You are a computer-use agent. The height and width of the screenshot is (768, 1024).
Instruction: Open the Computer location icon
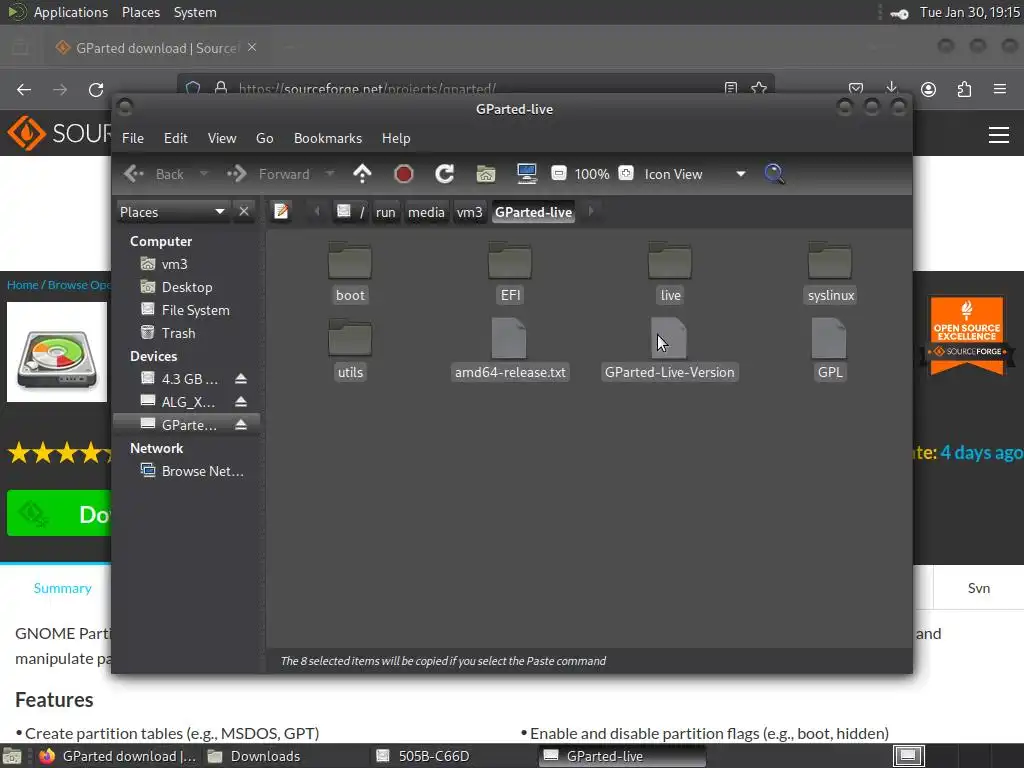coord(526,174)
